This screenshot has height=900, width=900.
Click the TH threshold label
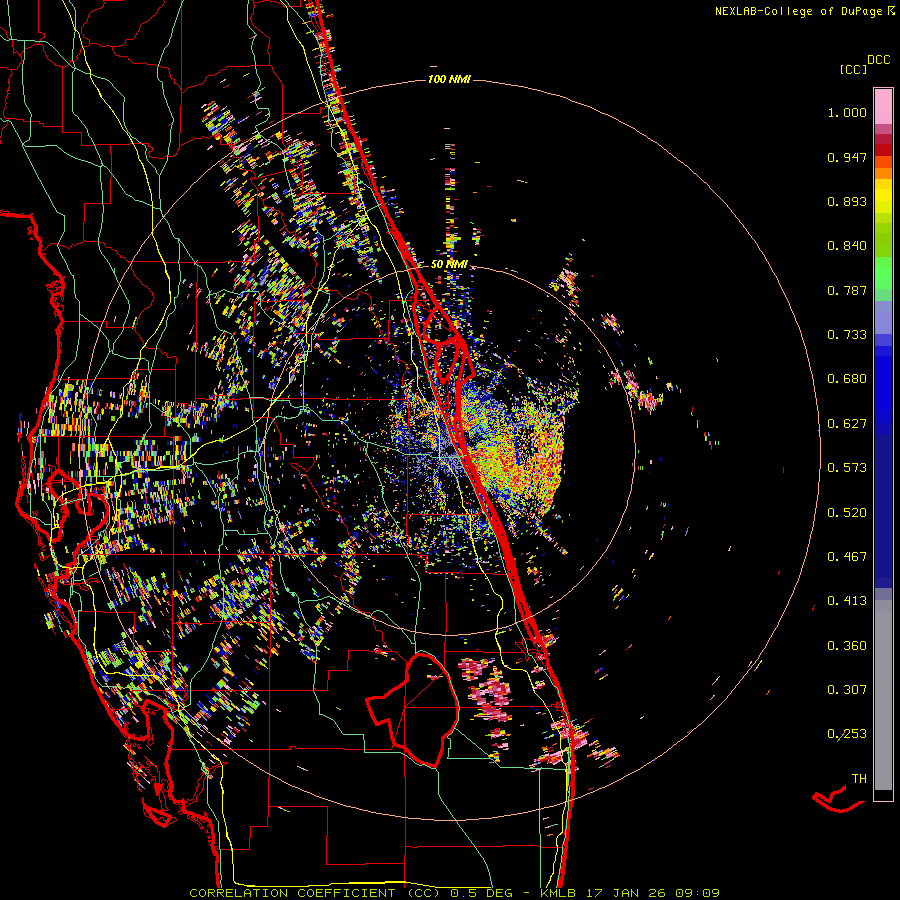858,778
